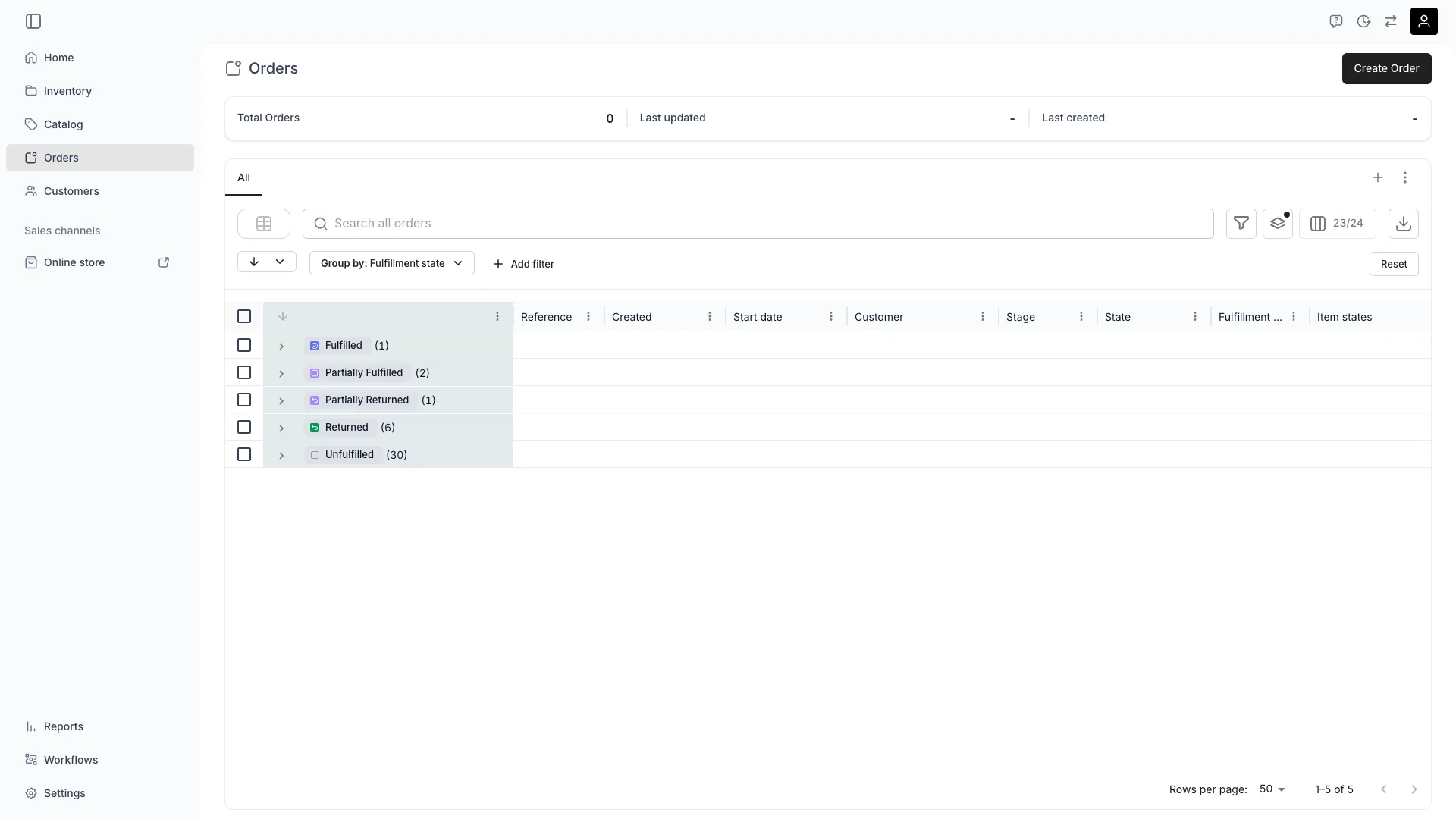This screenshot has height=819, width=1456.
Task: Switch to the table view icon
Action: (x=264, y=224)
